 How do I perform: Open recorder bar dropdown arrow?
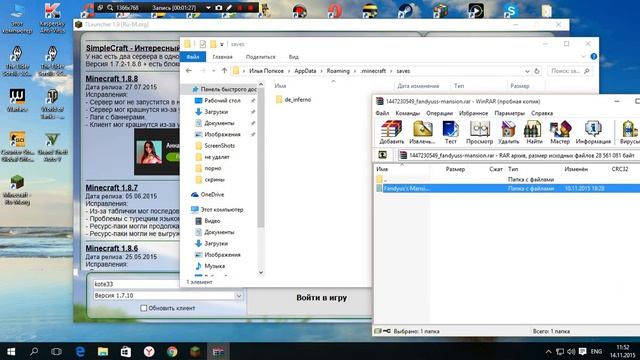click(x=208, y=8)
